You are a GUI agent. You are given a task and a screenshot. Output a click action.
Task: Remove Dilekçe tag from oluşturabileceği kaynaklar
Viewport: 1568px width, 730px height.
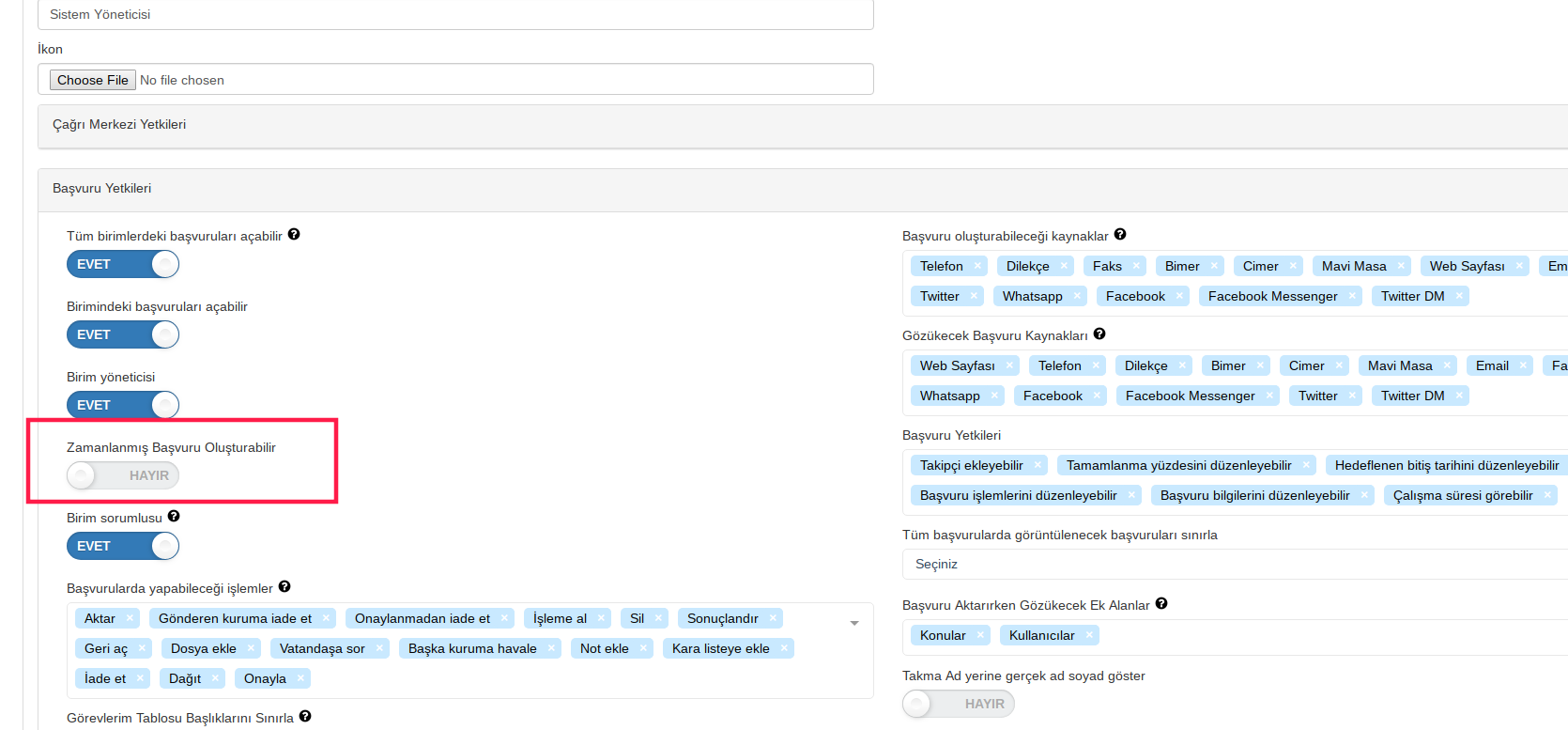(1064, 266)
